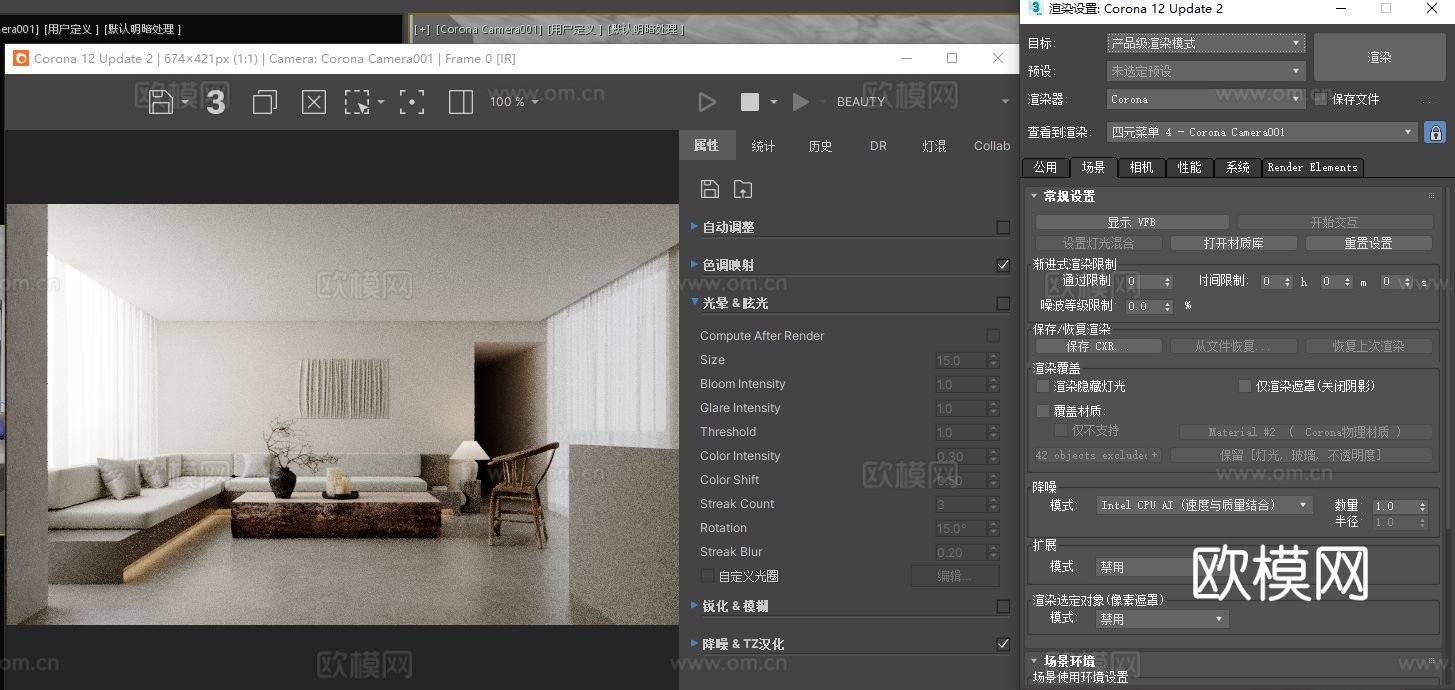The height and width of the screenshot is (690, 1455).
Task: Click the track mouse focus icon in the VFB
Action: tap(412, 101)
